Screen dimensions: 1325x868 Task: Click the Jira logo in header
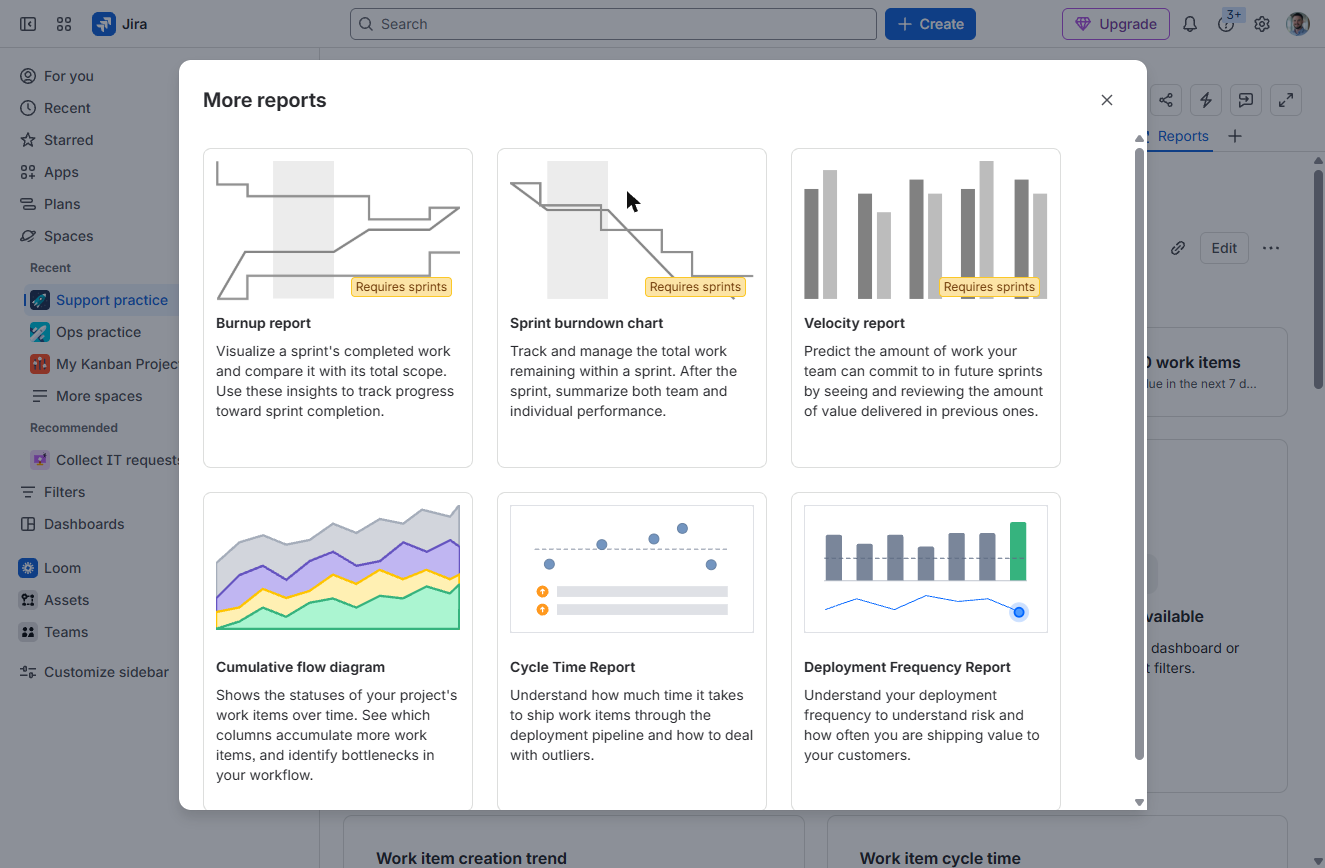coord(120,24)
